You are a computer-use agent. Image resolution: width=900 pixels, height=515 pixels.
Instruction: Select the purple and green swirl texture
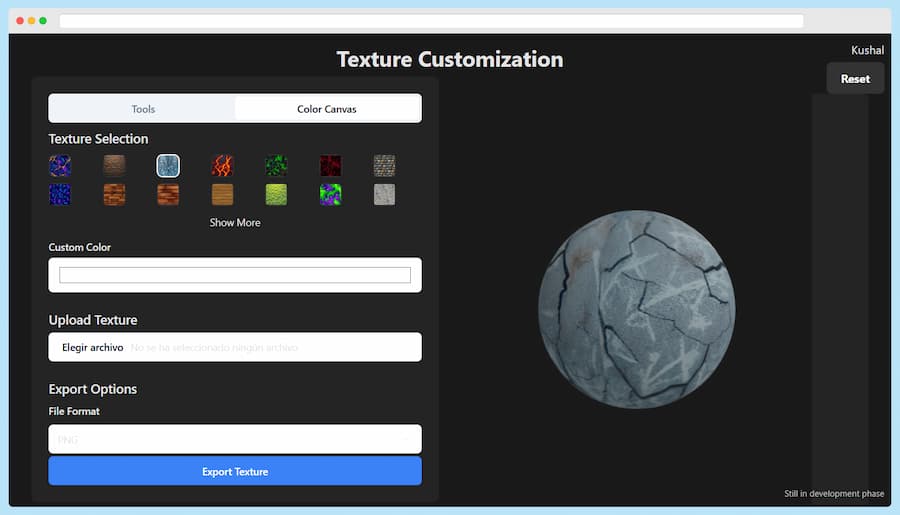tap(330, 194)
